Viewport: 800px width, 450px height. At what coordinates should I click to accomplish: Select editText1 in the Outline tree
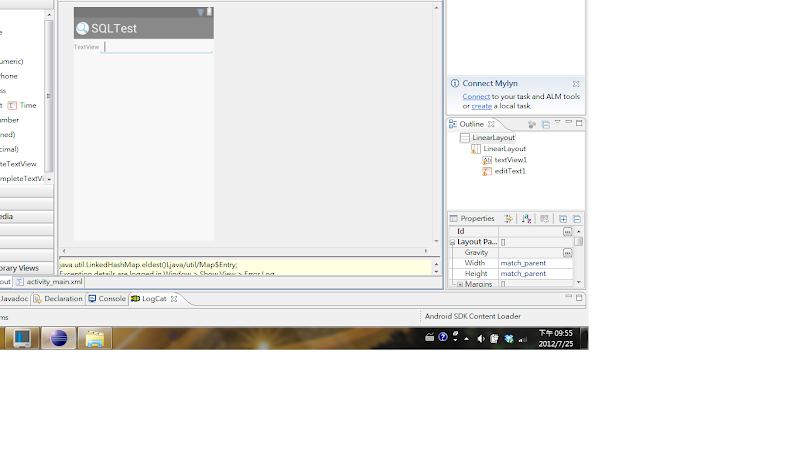point(504,171)
